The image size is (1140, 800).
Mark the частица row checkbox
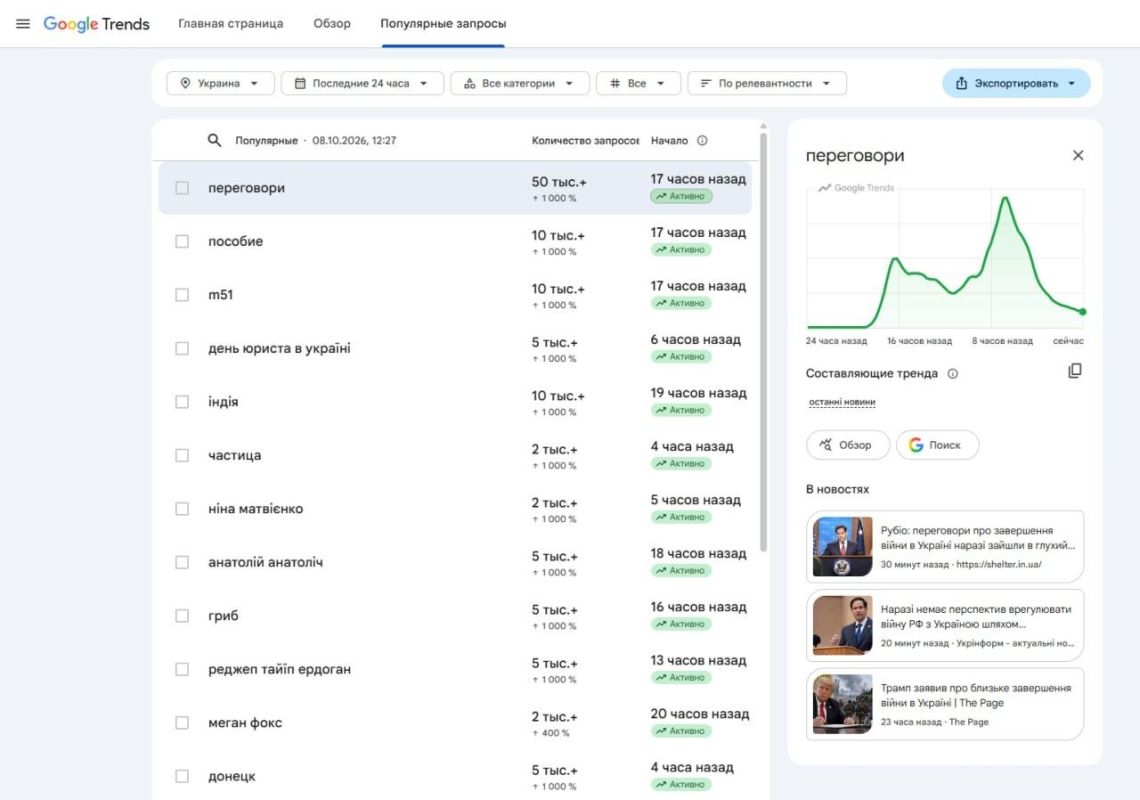tap(182, 455)
